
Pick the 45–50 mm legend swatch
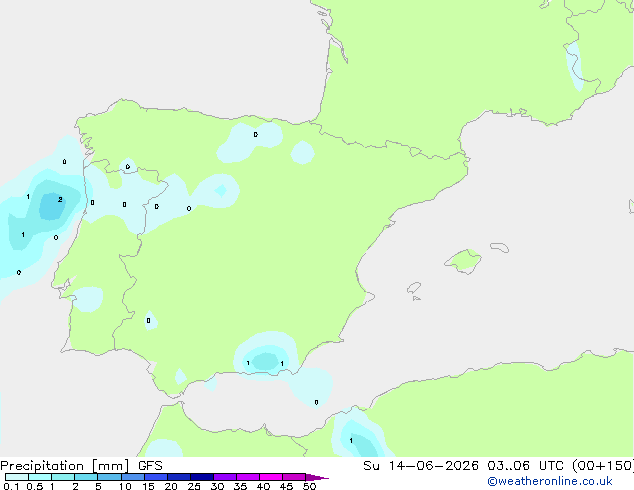(294, 477)
